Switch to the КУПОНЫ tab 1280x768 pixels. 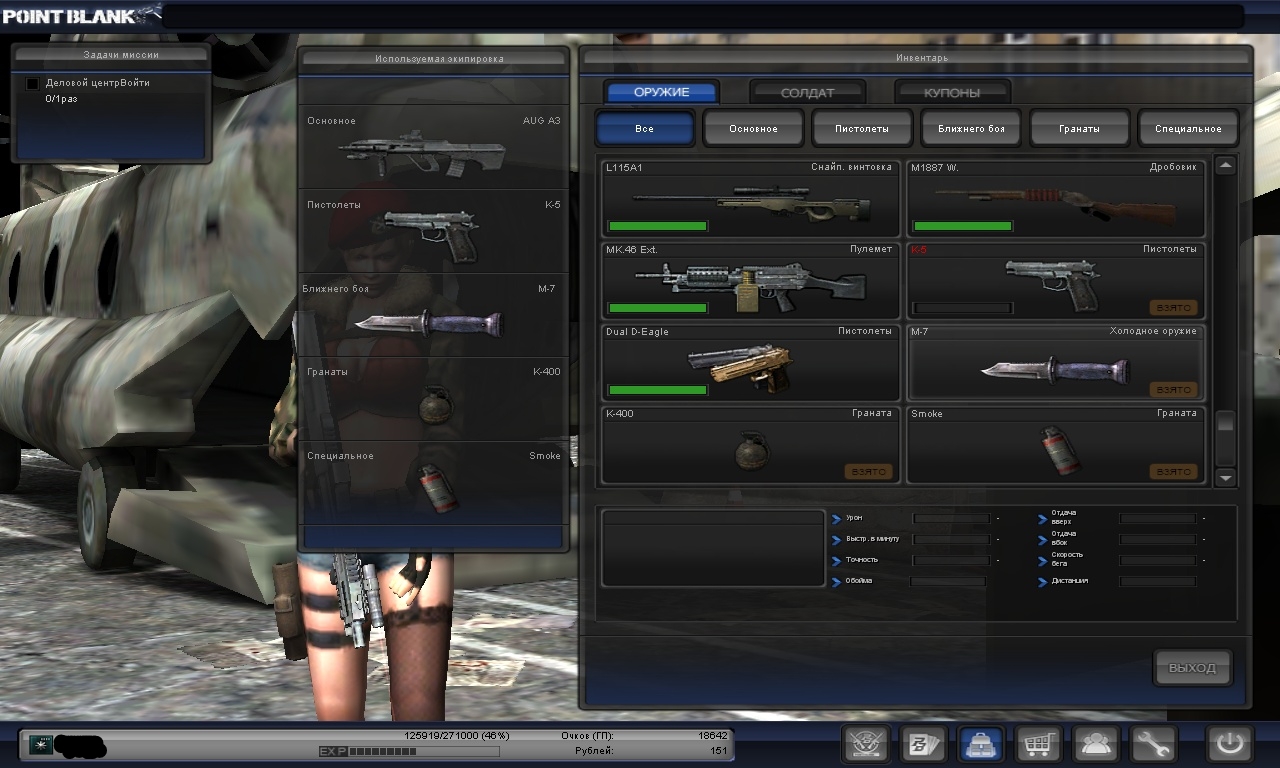coord(952,92)
